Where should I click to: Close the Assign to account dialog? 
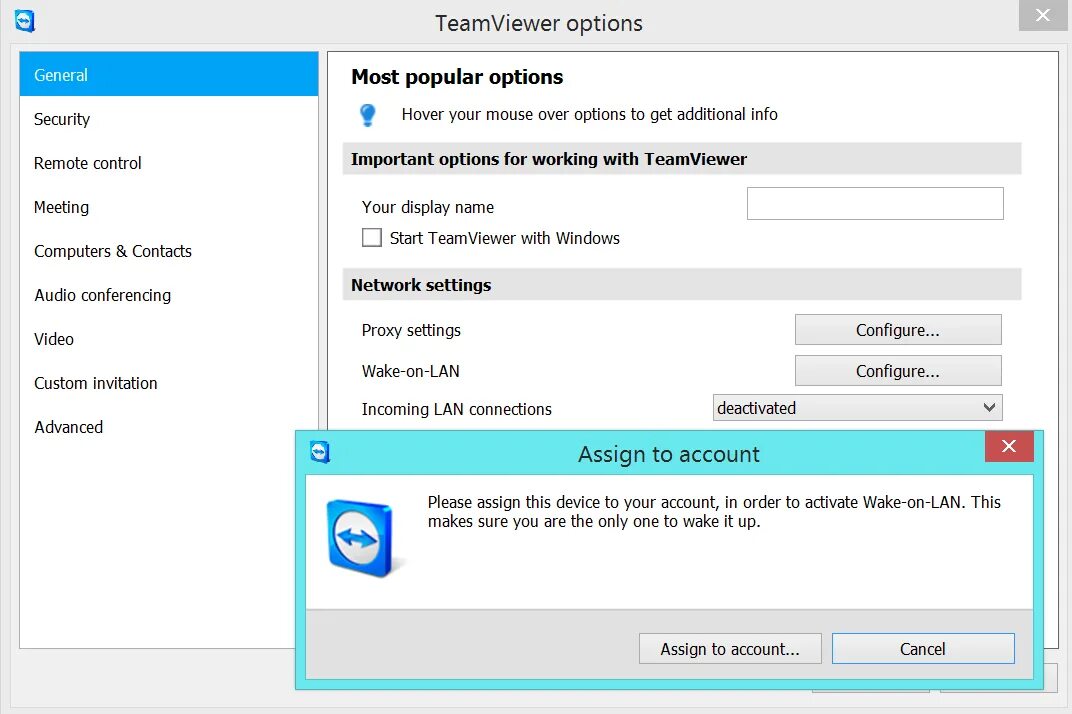[1008, 447]
